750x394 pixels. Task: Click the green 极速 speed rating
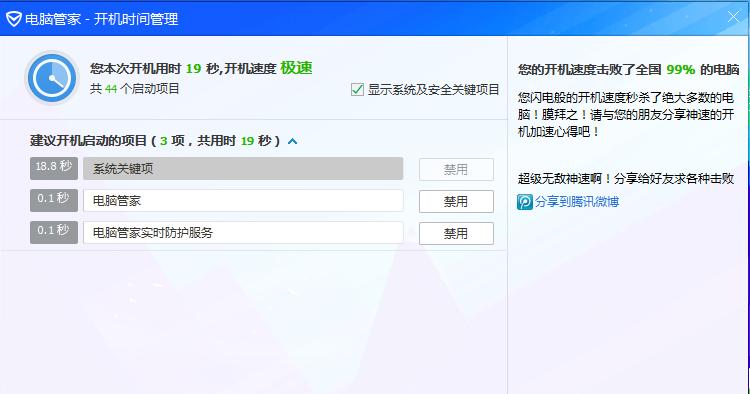pyautogui.click(x=296, y=68)
